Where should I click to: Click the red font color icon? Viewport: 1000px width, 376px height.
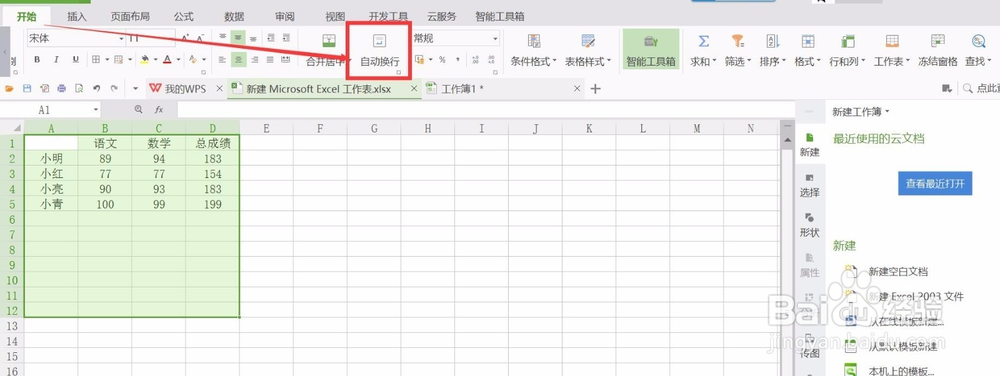point(167,59)
